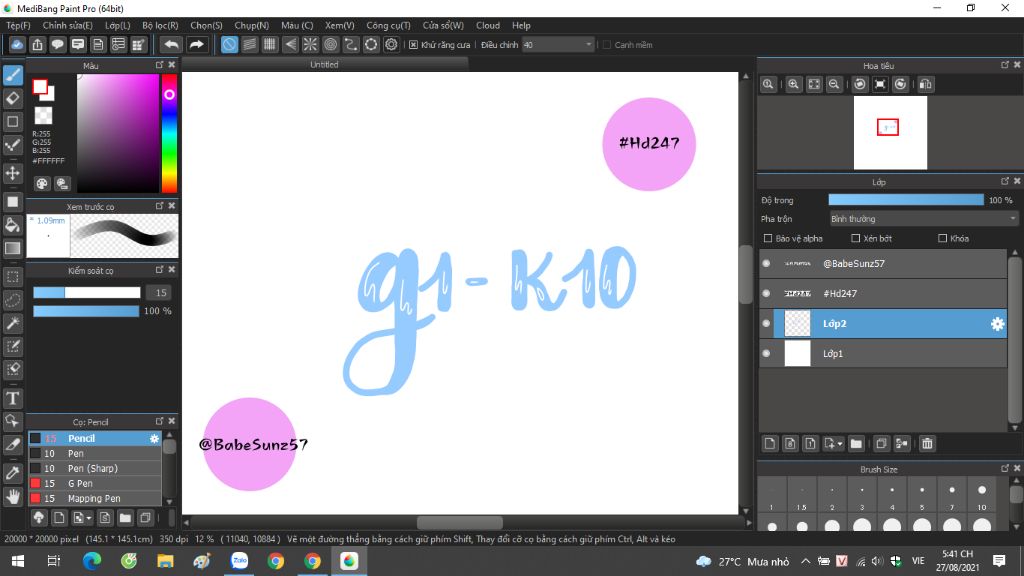1024x576 pixels.
Task: Click the Undo arrow in the toolbar
Action: point(171,44)
